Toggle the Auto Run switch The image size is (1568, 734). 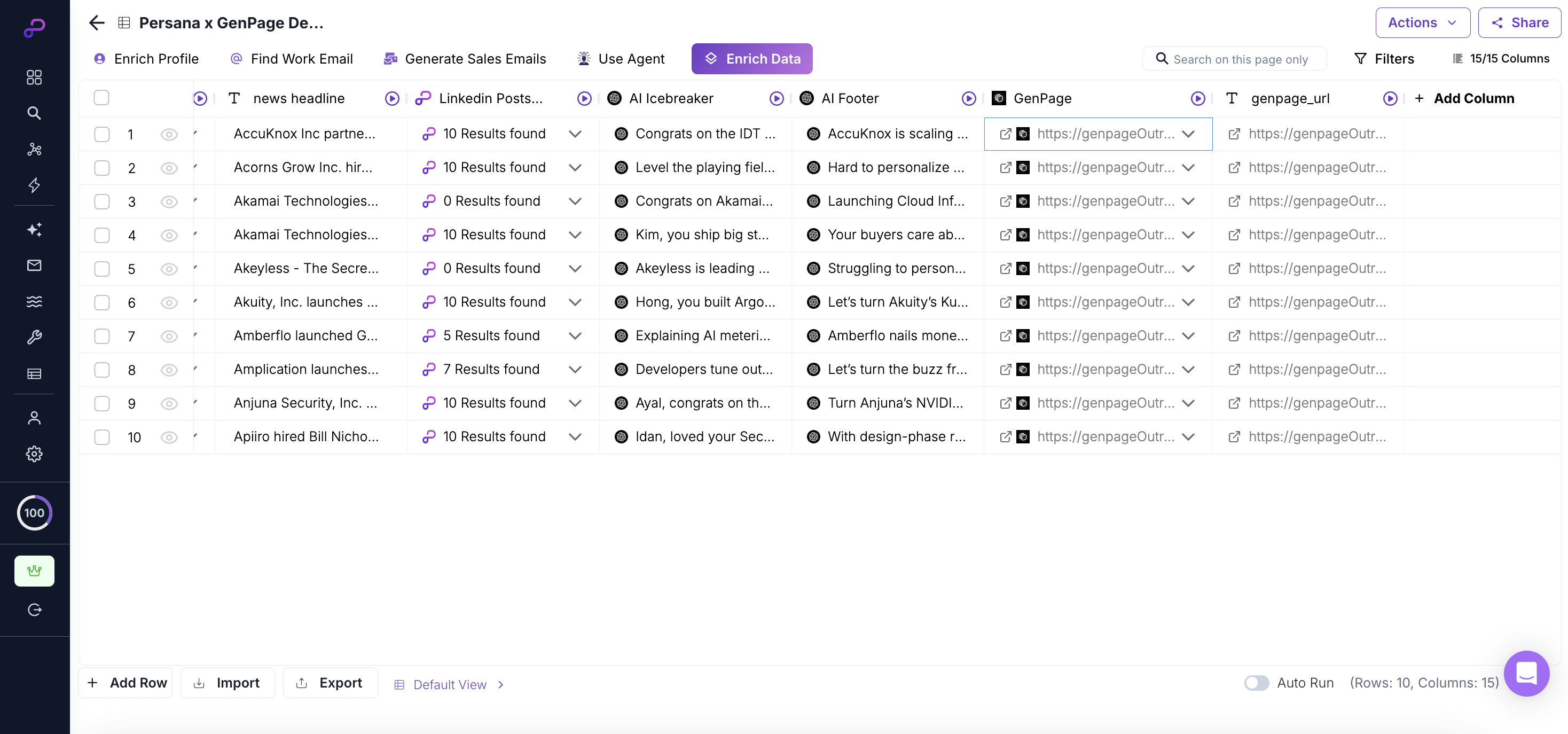tap(1256, 683)
